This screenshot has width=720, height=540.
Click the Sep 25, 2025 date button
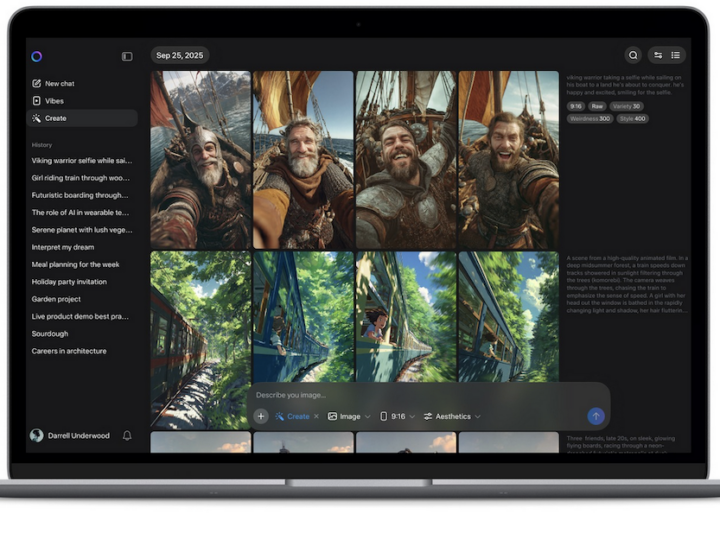pyautogui.click(x=179, y=56)
